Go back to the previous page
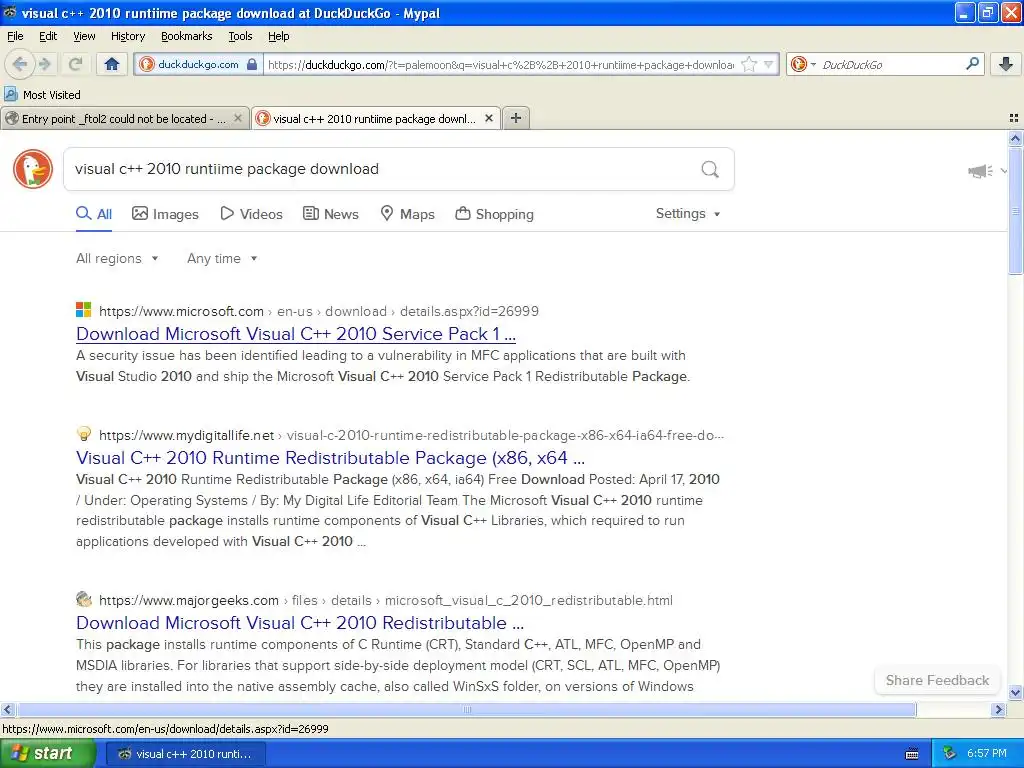The width and height of the screenshot is (1024, 768). tap(19, 64)
